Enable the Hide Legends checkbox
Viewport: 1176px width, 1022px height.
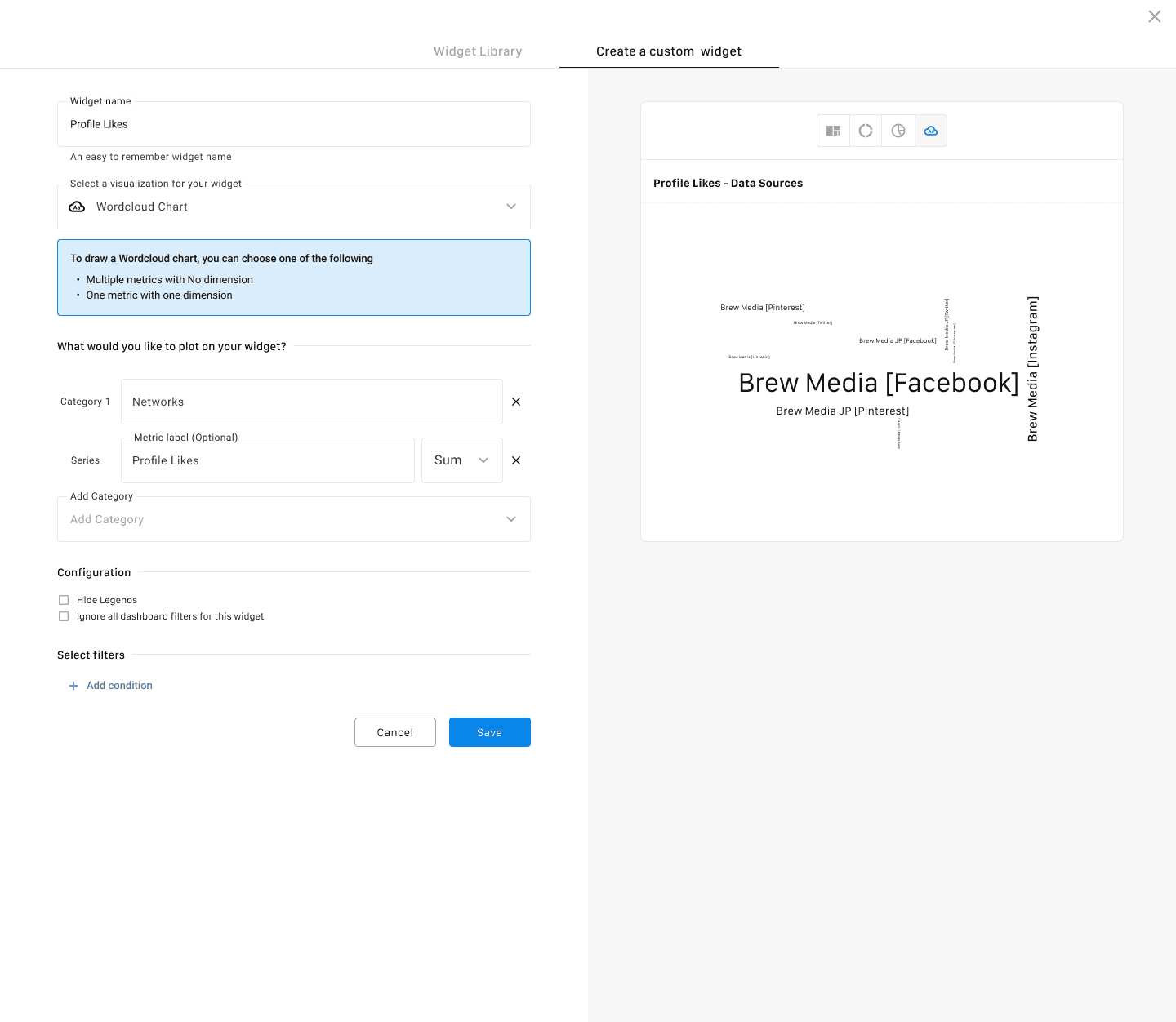[64, 600]
